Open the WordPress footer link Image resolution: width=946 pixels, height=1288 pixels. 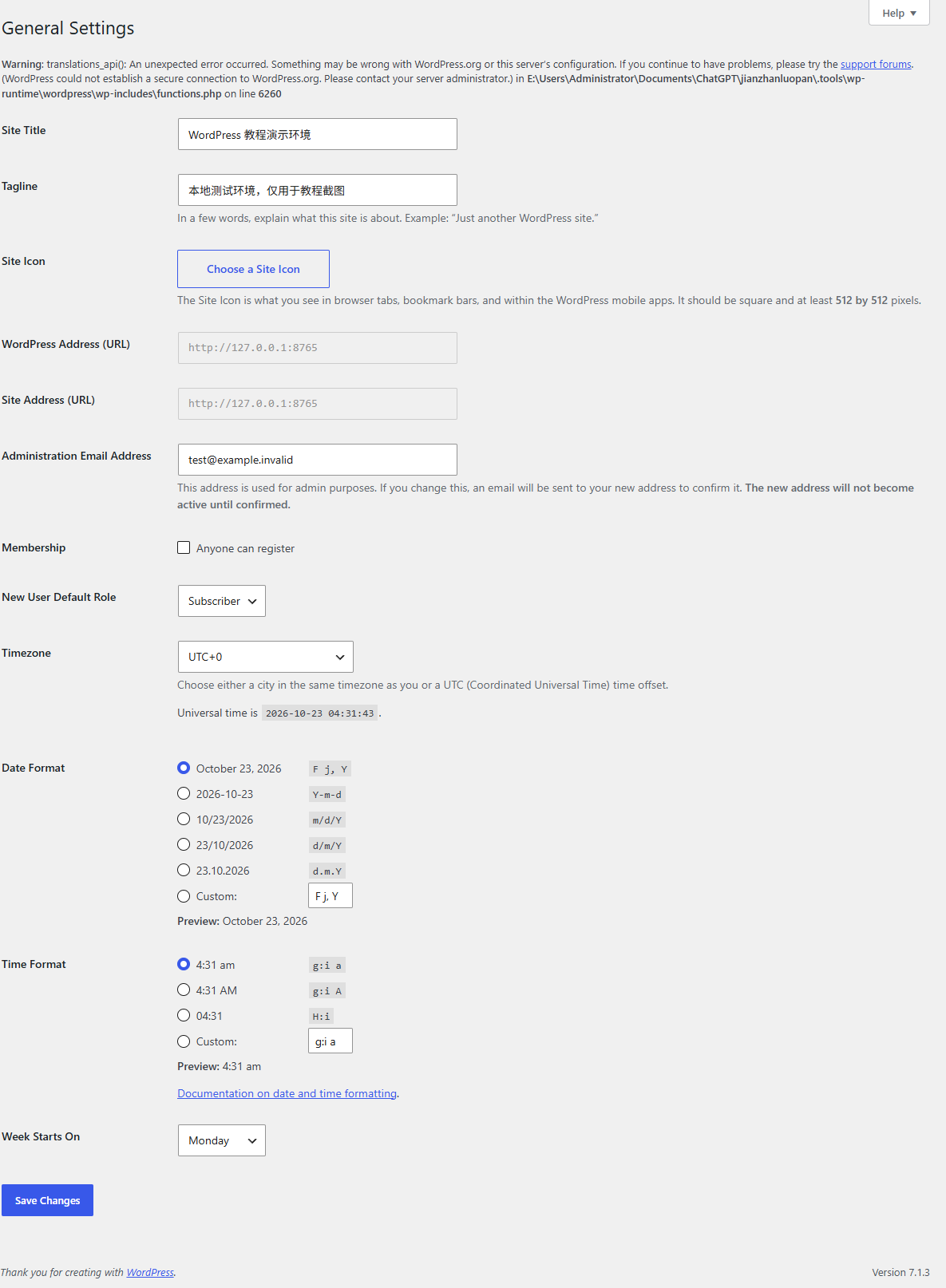click(150, 1272)
